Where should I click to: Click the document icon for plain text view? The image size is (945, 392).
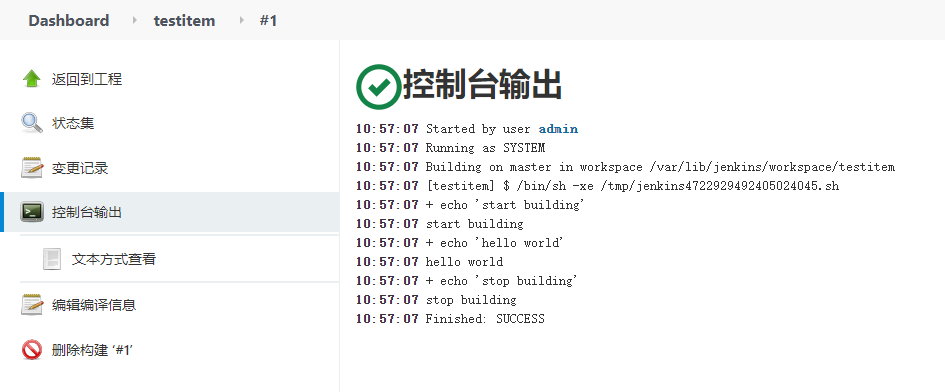[x=52, y=259]
